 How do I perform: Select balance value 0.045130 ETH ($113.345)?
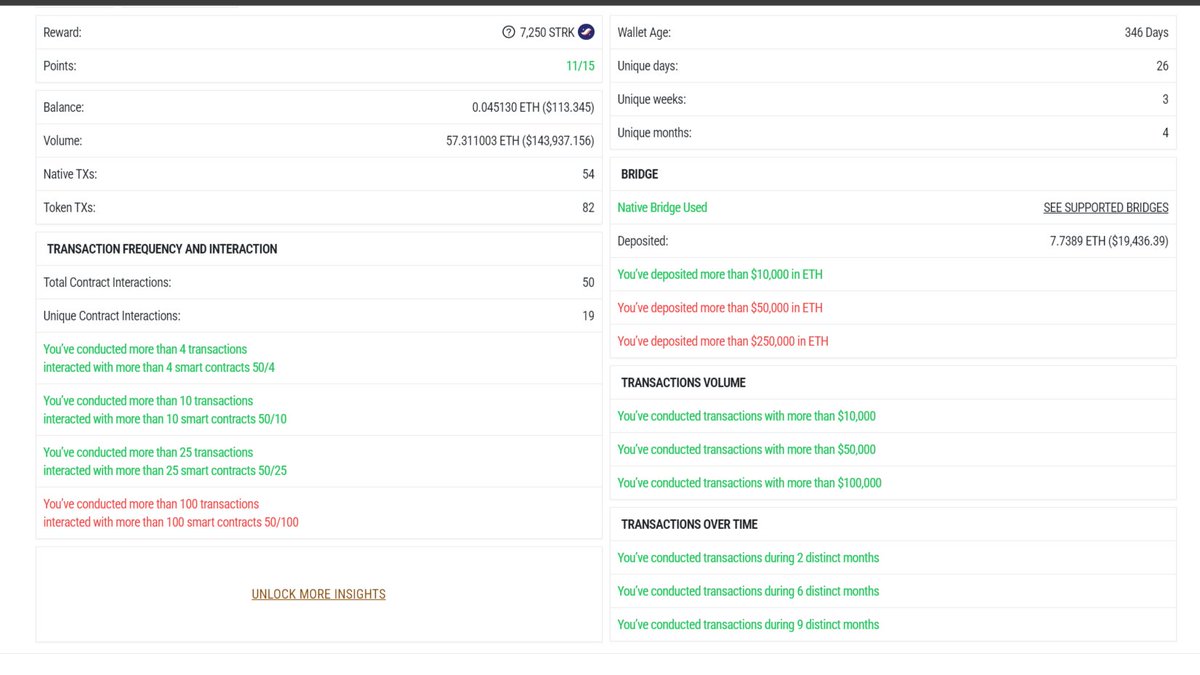click(533, 107)
